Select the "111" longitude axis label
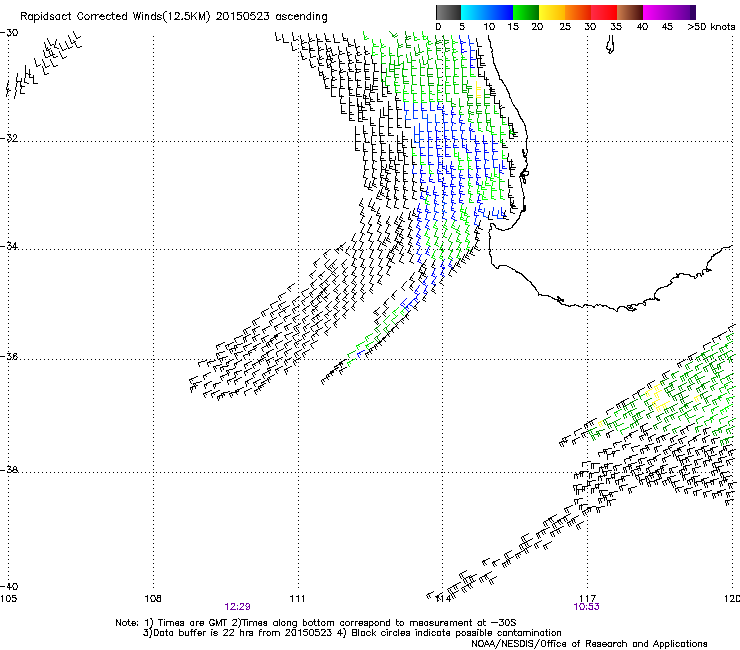The image size is (740, 650). (x=297, y=599)
